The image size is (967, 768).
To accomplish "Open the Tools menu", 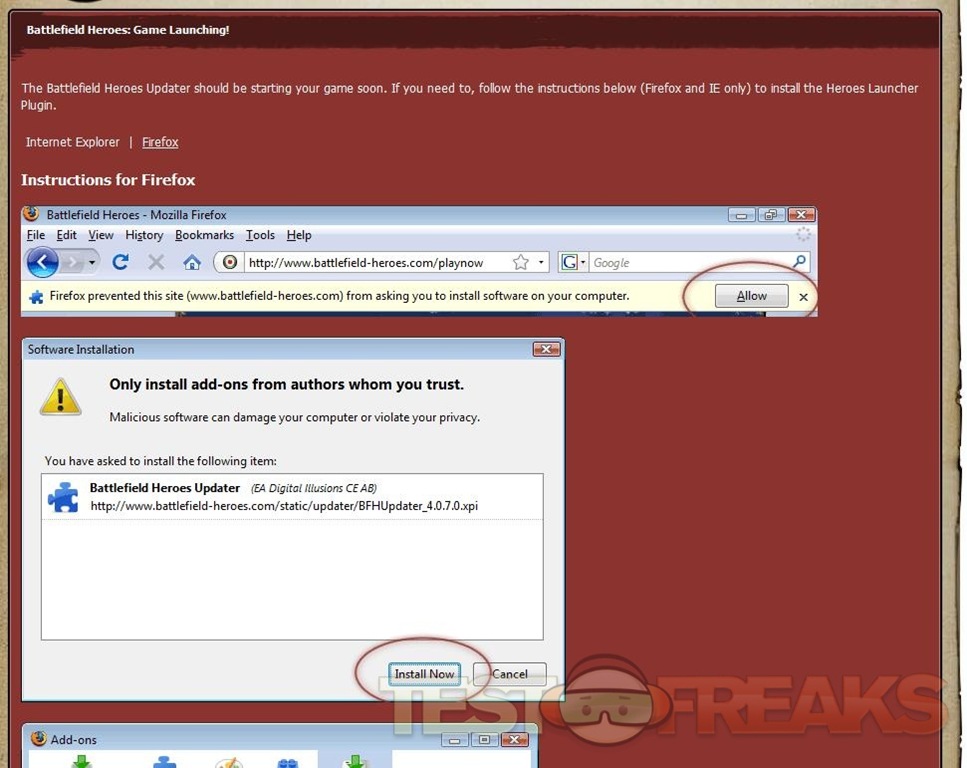I will [260, 235].
